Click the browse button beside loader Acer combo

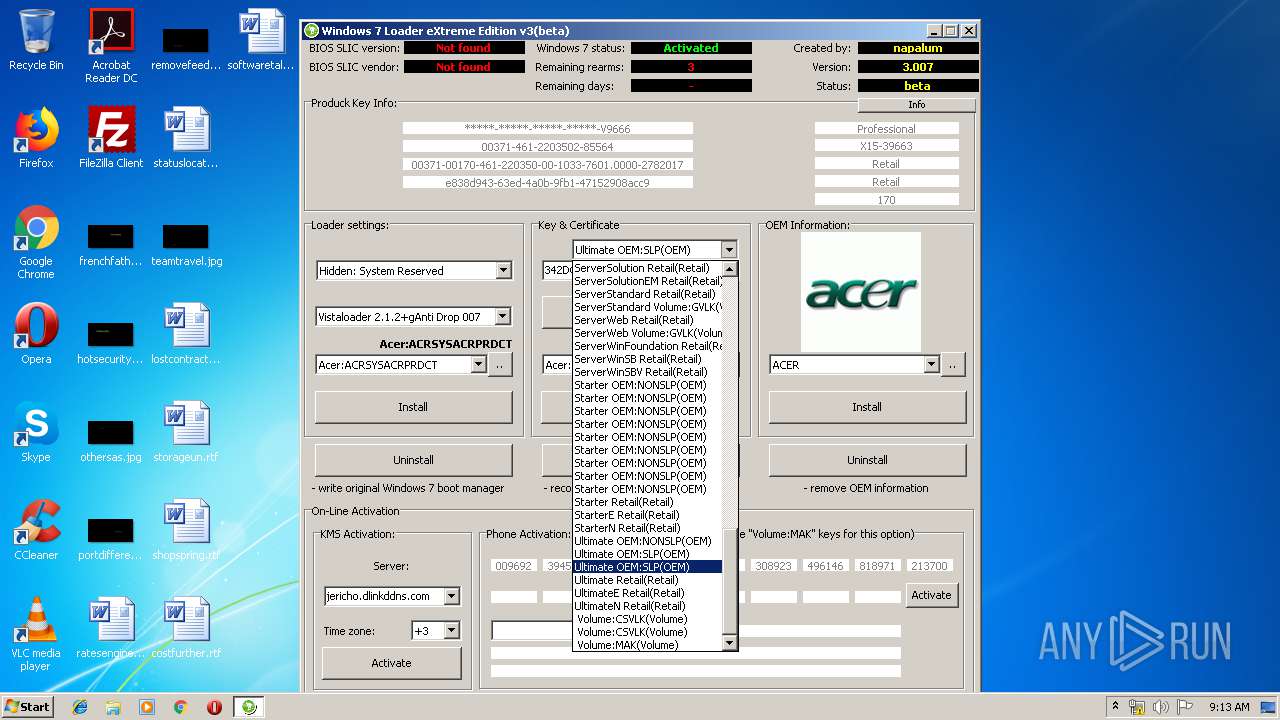tap(500, 365)
